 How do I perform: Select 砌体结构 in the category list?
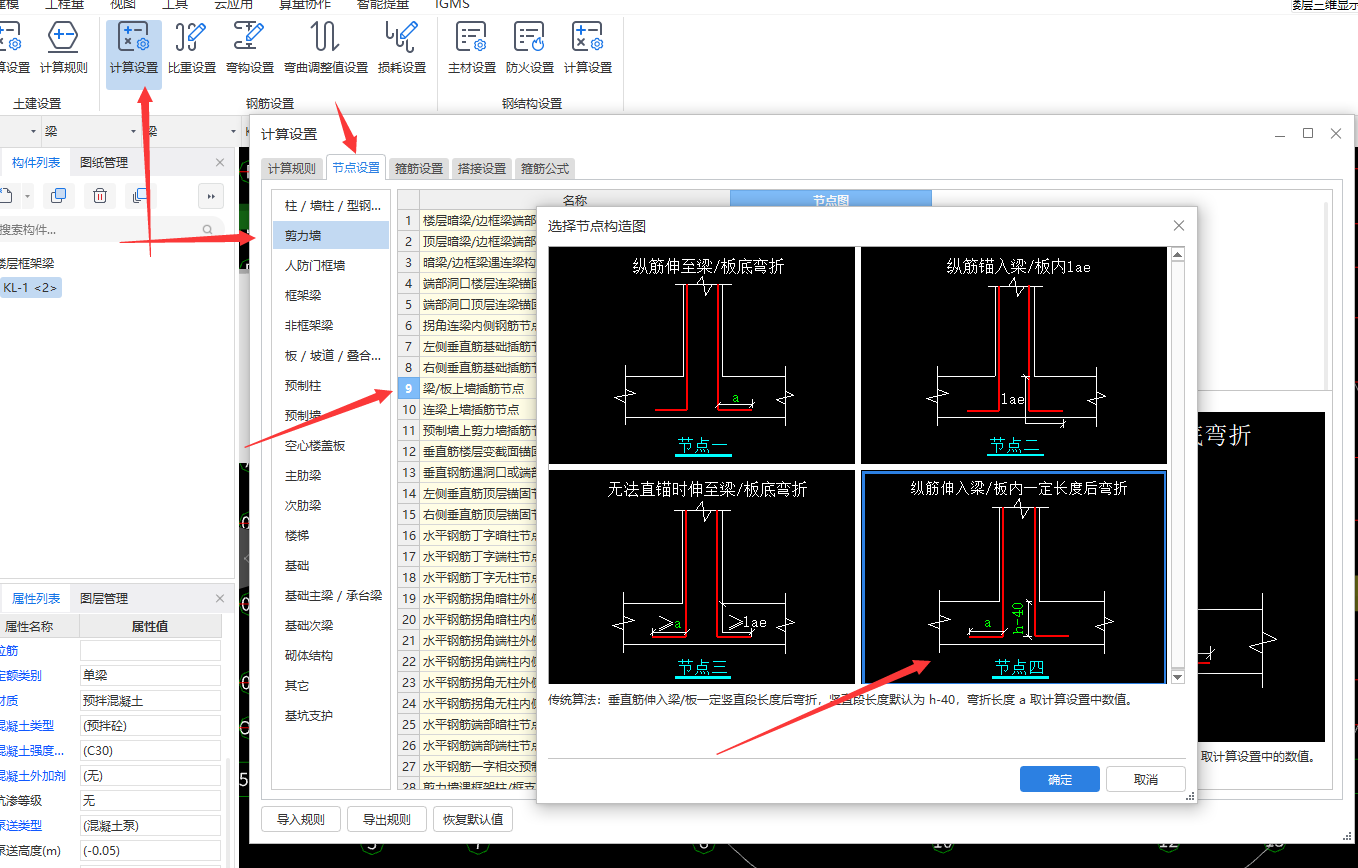330,655
